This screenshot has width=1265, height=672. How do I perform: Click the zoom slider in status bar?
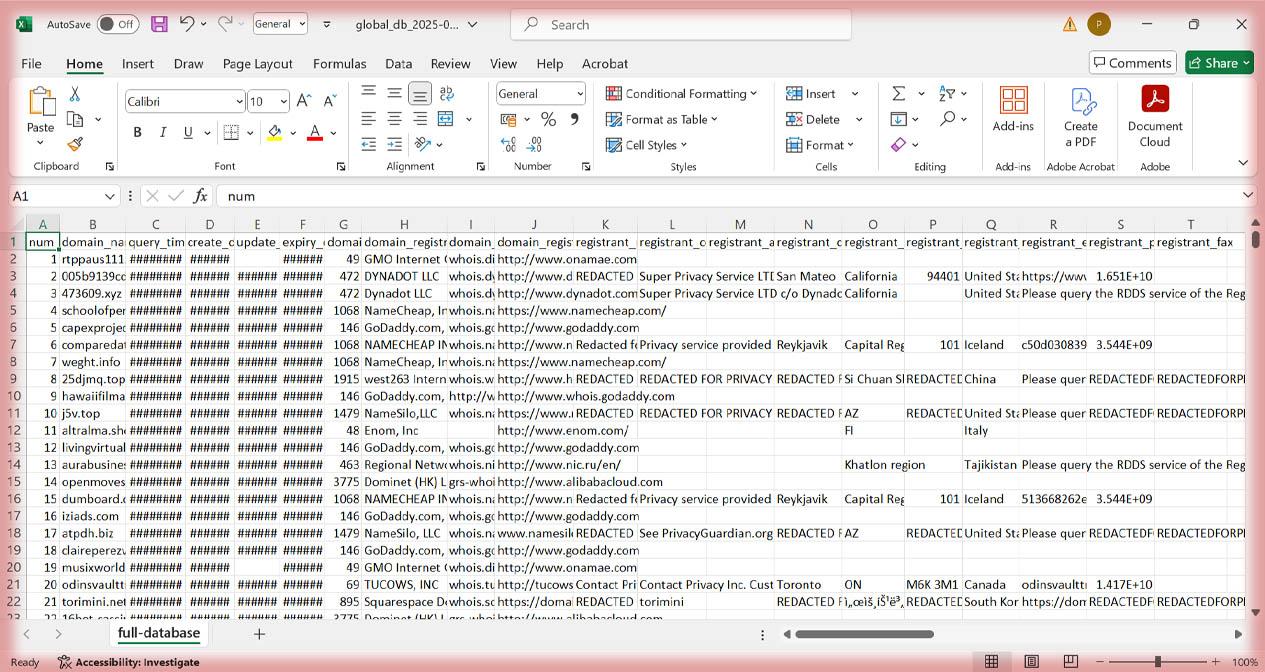click(1158, 662)
